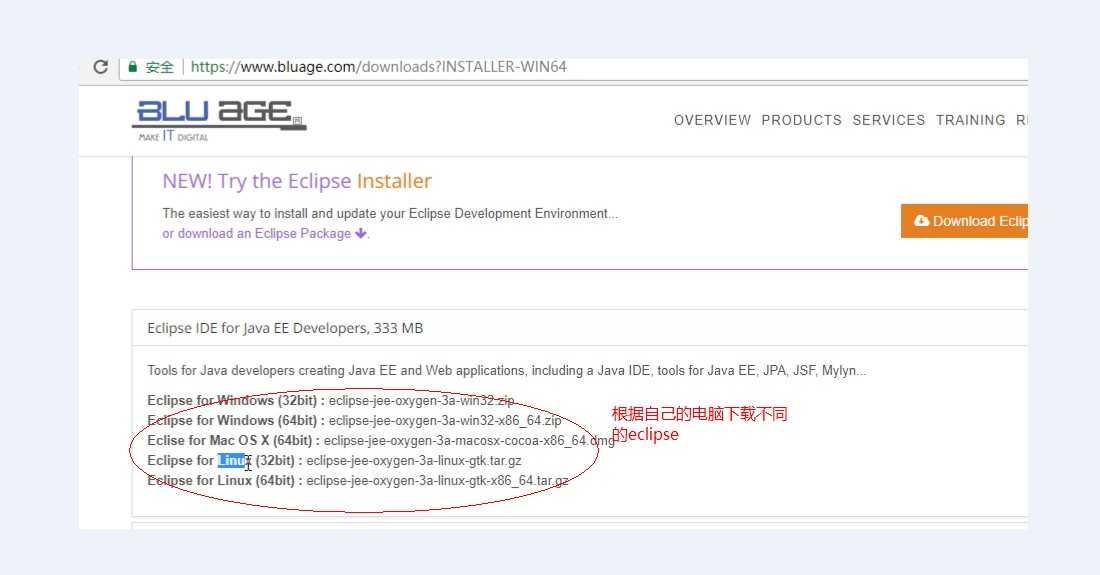Click the '安全' secure label

159,67
